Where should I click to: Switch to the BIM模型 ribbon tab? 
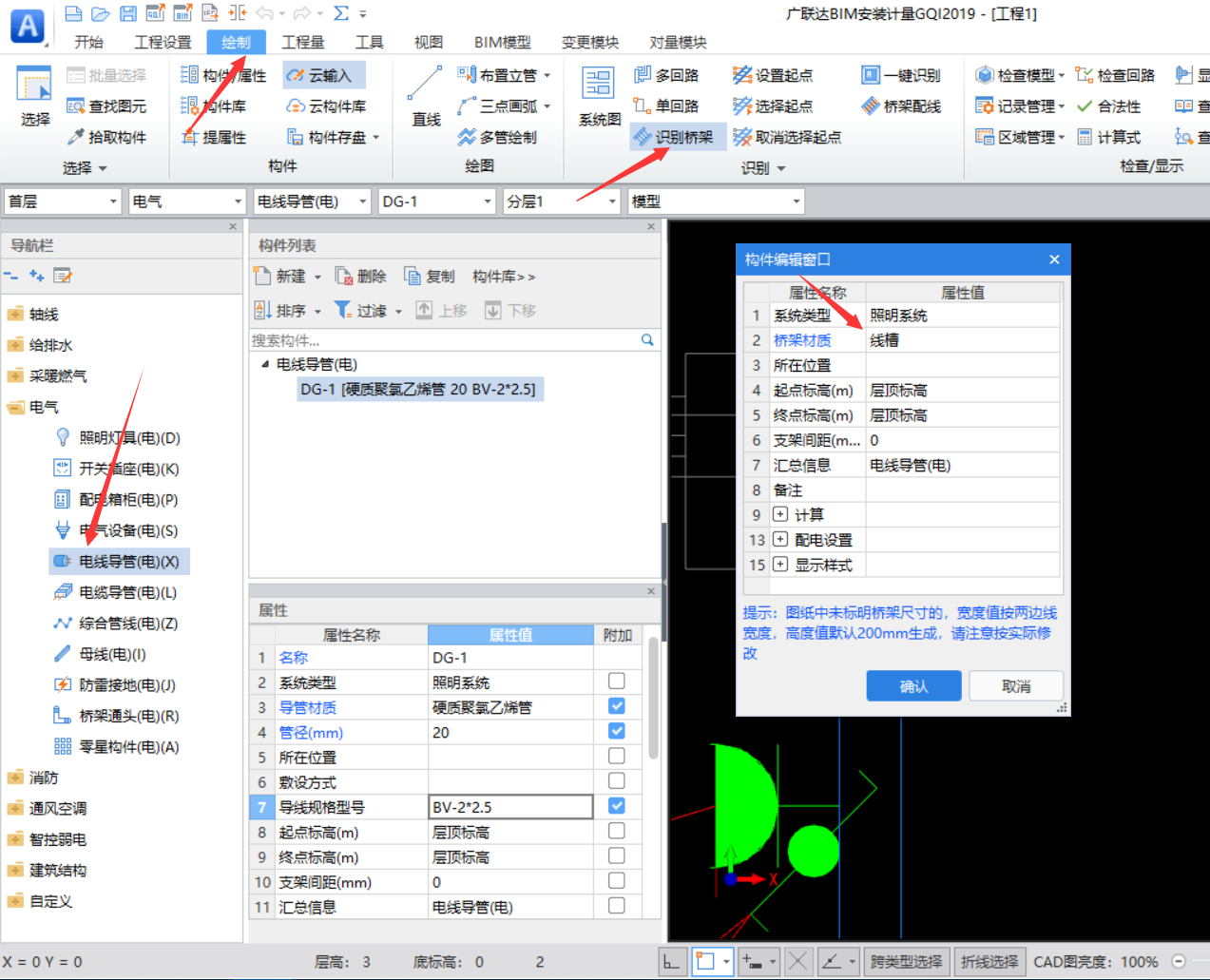pyautogui.click(x=502, y=42)
